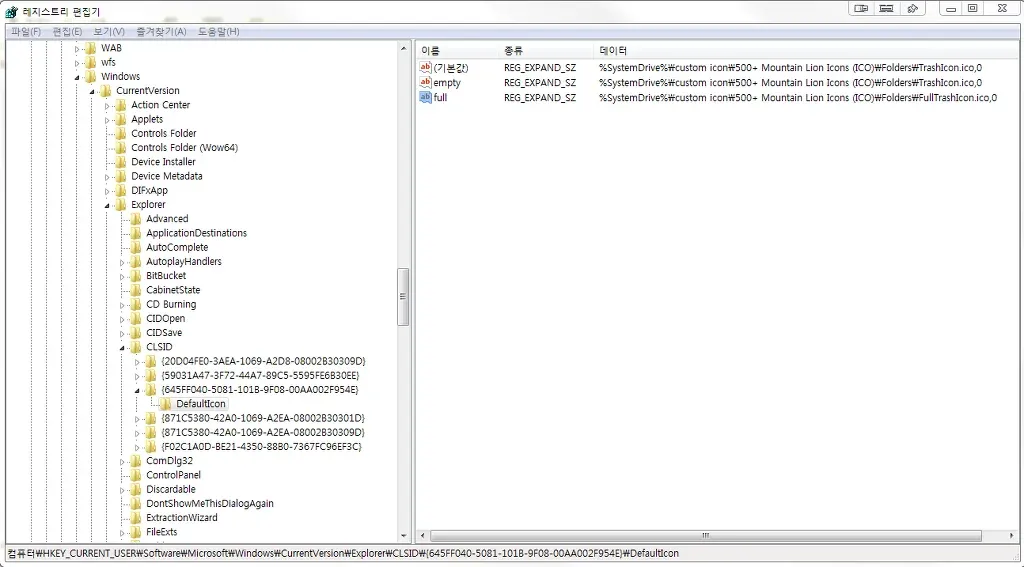Click the DIFxApp folder icon
Screen dimensions: 1024x567
(120, 191)
